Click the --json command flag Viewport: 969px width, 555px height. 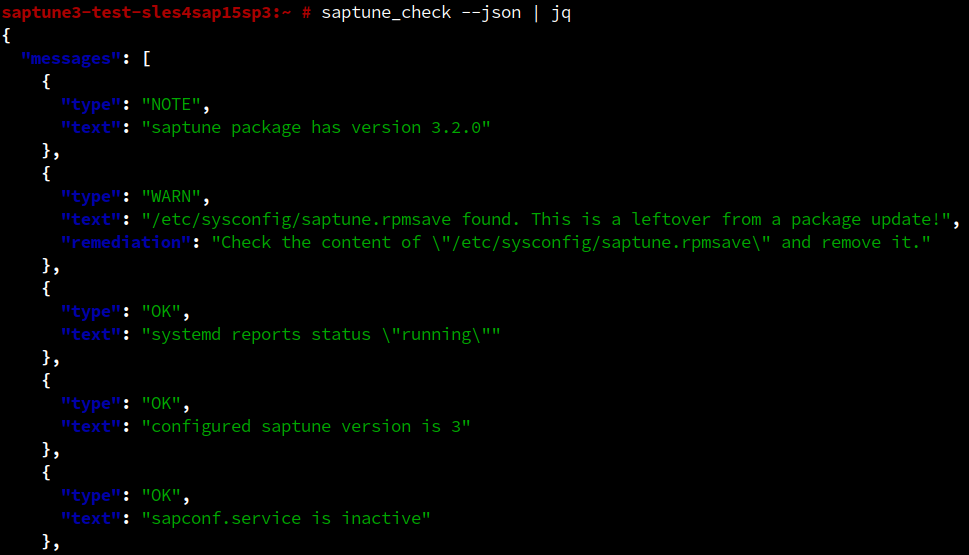coord(491,12)
